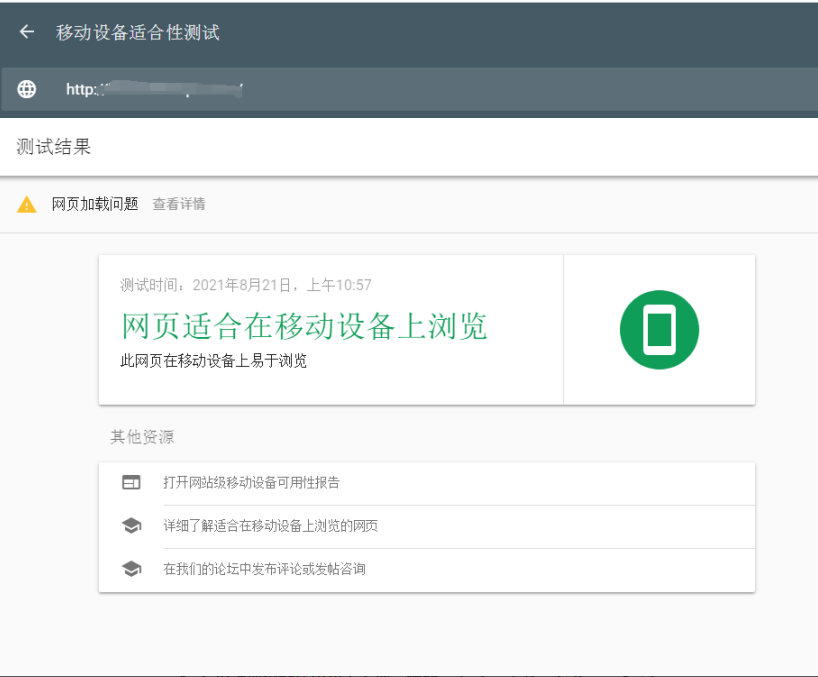Click the graduation cap icon beside the forum entry
This screenshot has width=818, height=677.
(133, 570)
